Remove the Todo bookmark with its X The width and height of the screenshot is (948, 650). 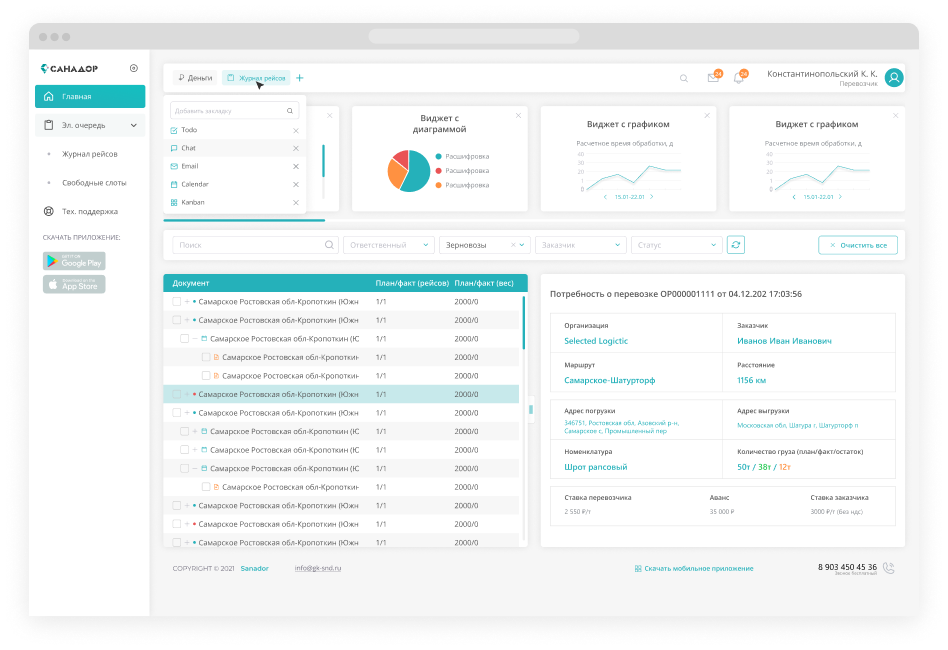(x=295, y=131)
